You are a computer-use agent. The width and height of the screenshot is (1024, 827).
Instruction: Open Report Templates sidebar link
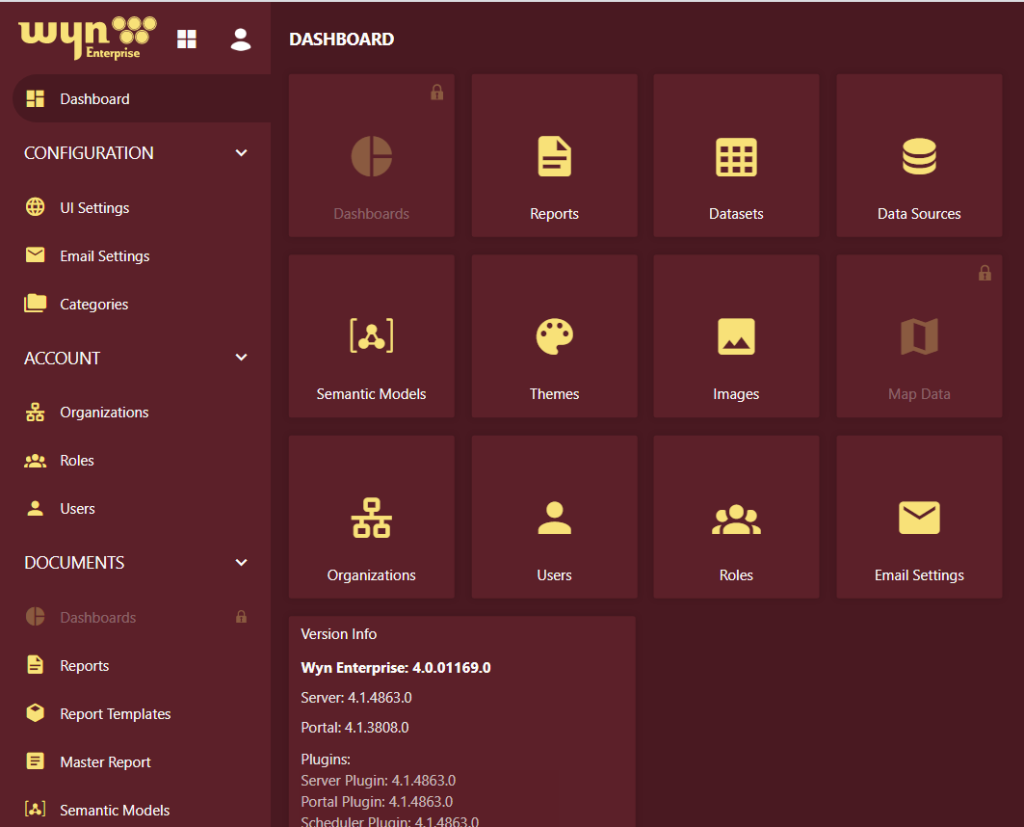click(x=115, y=714)
